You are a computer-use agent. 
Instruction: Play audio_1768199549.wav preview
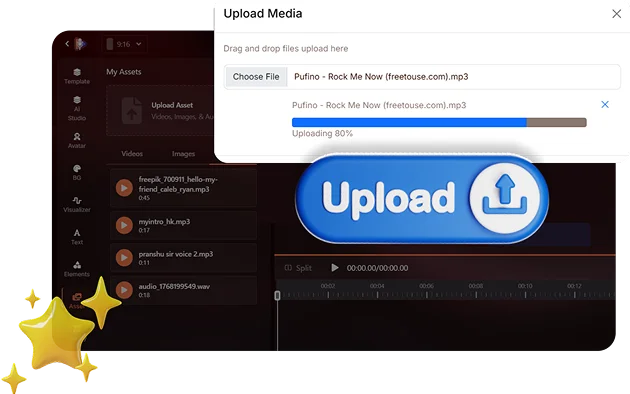pos(124,290)
